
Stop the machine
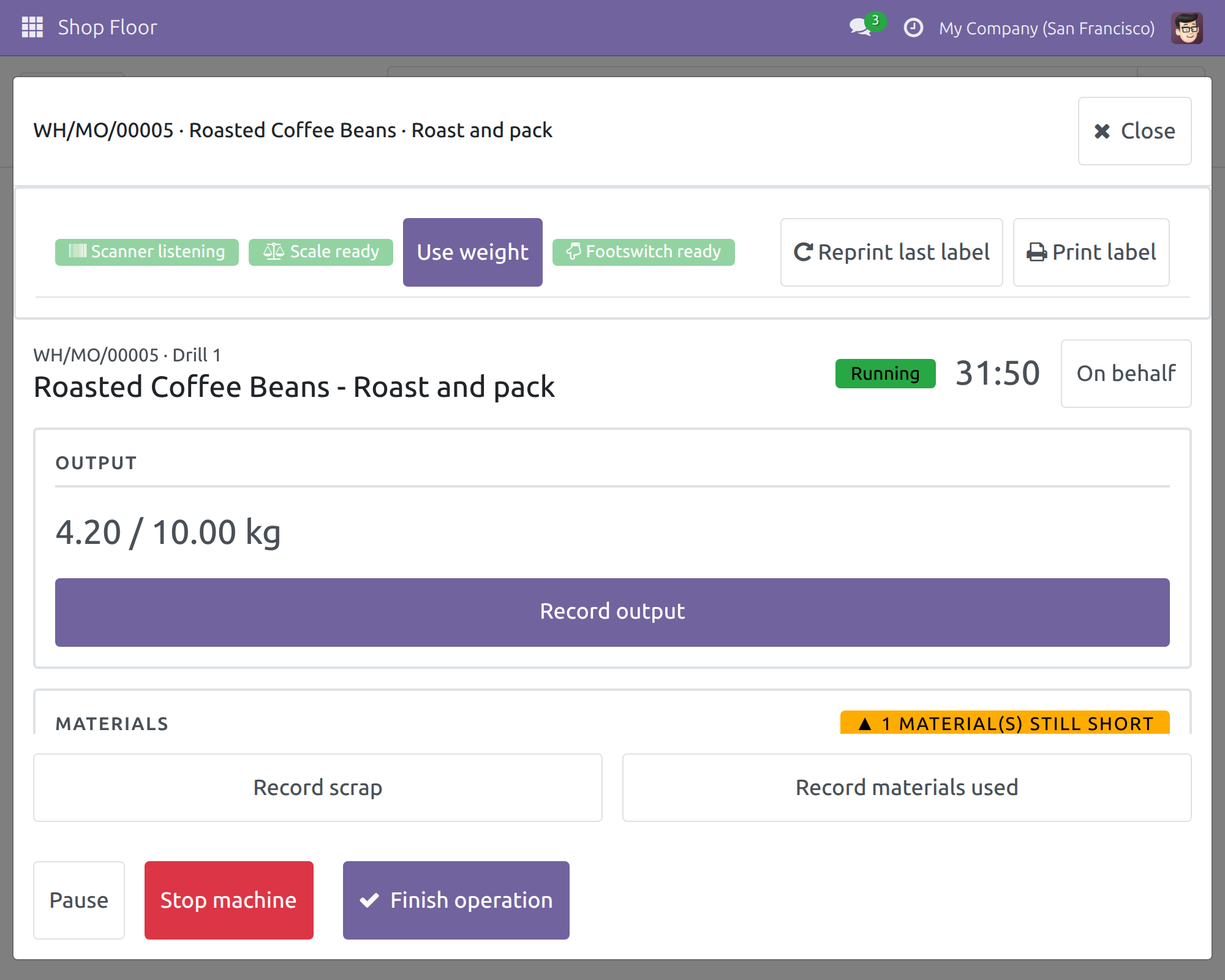click(229, 900)
